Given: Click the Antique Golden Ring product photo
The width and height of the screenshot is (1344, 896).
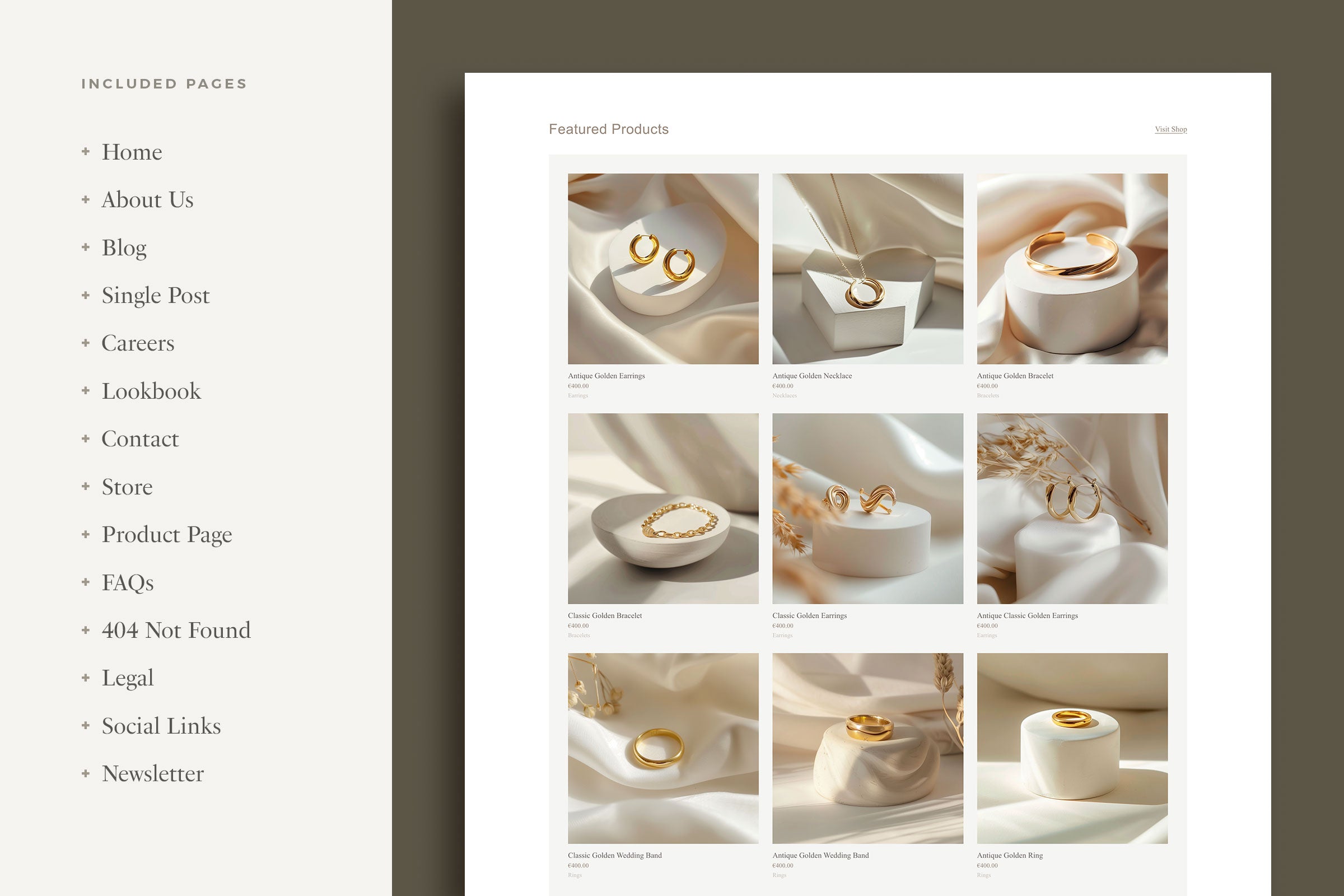Looking at the screenshot, I should click(x=1072, y=748).
